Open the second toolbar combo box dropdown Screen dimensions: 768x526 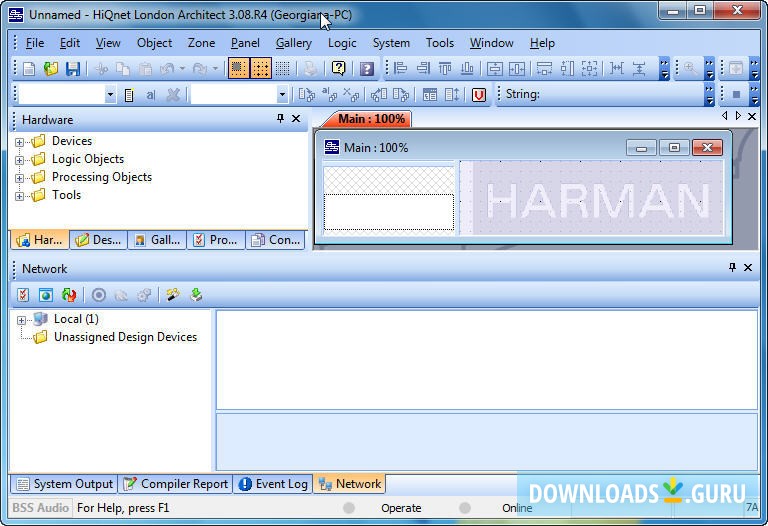pos(282,95)
